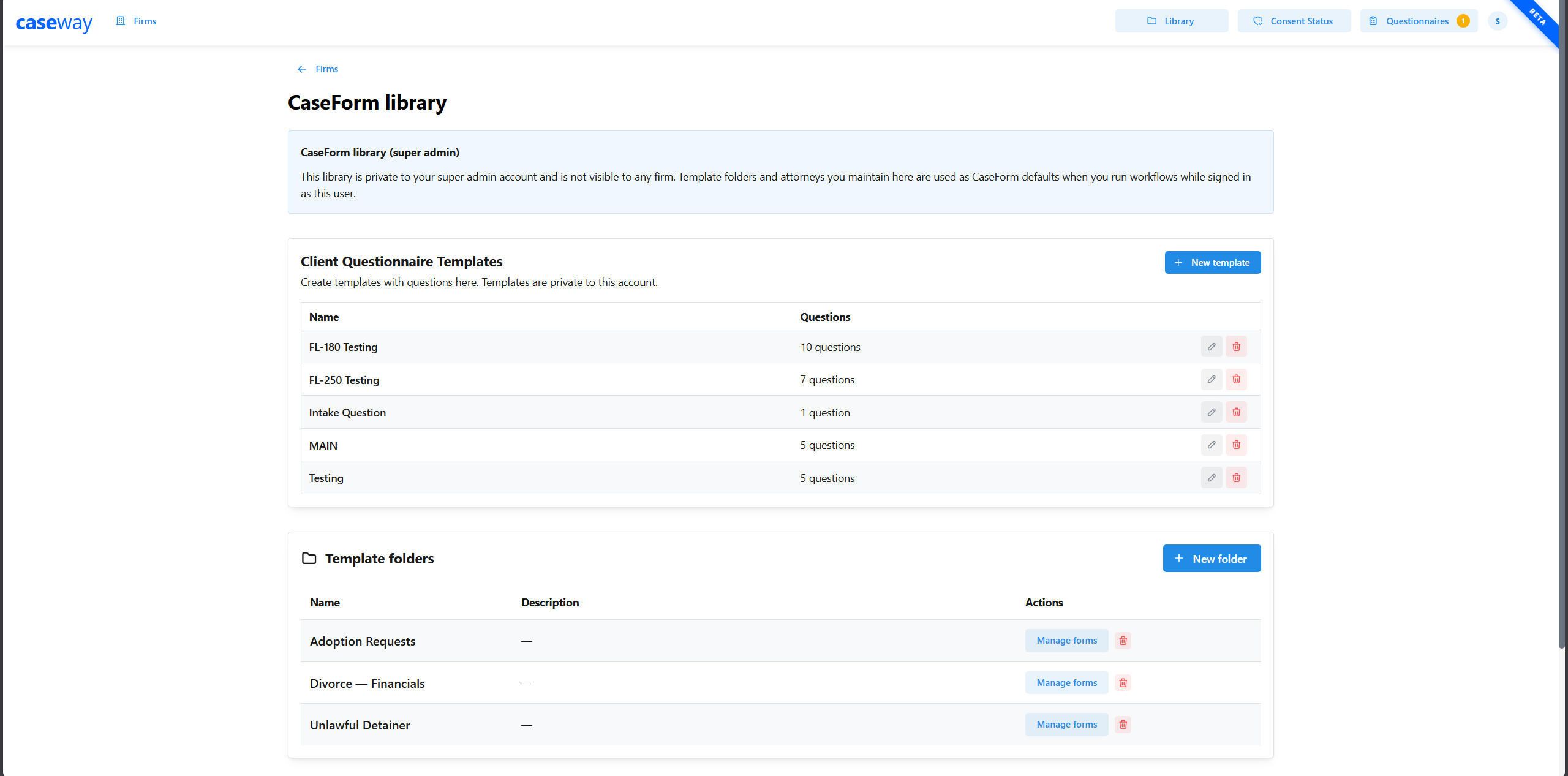Open Firms in the top navigation
Viewport: 1568px width, 776px height.
pos(137,21)
